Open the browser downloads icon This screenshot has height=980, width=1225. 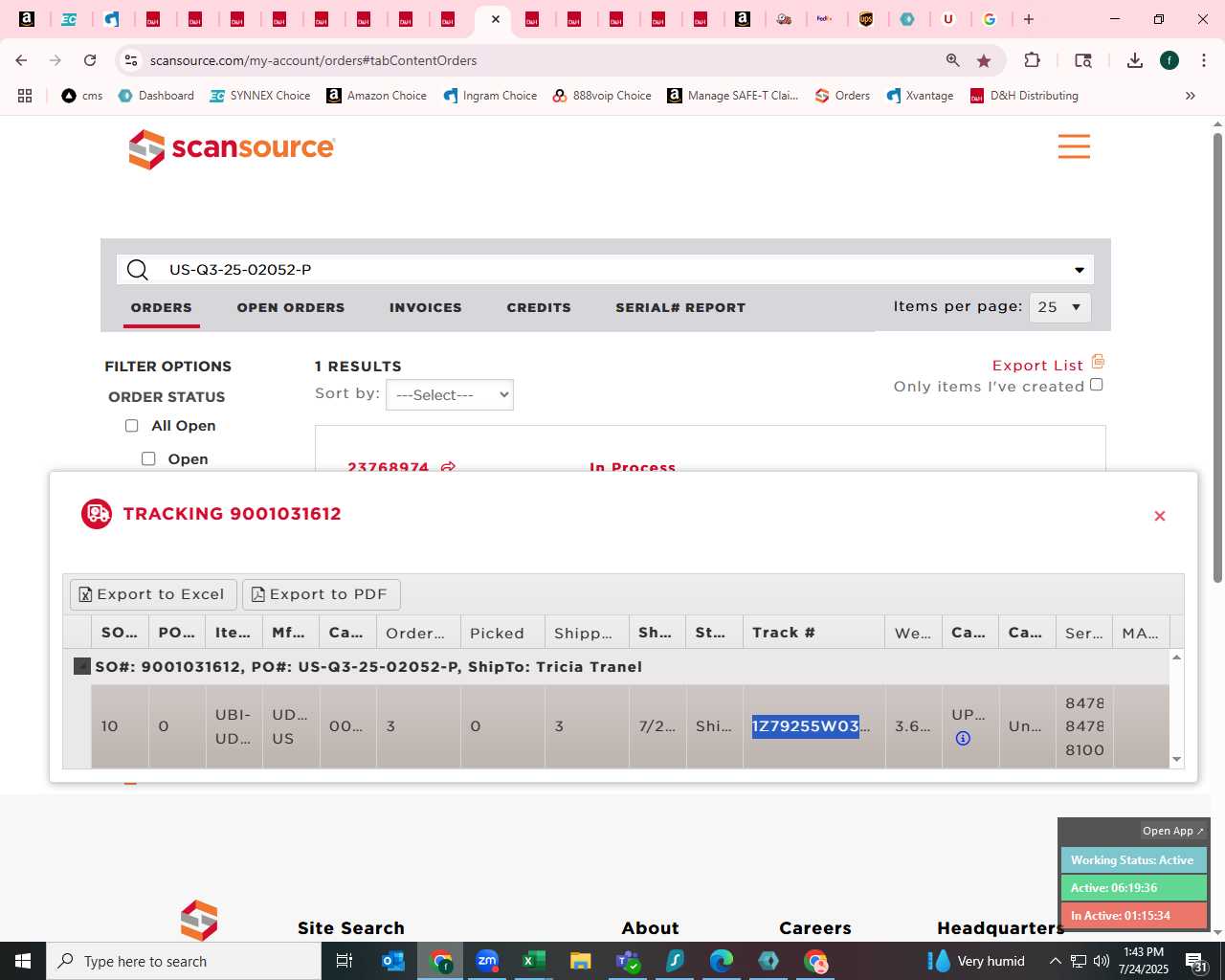[1135, 60]
